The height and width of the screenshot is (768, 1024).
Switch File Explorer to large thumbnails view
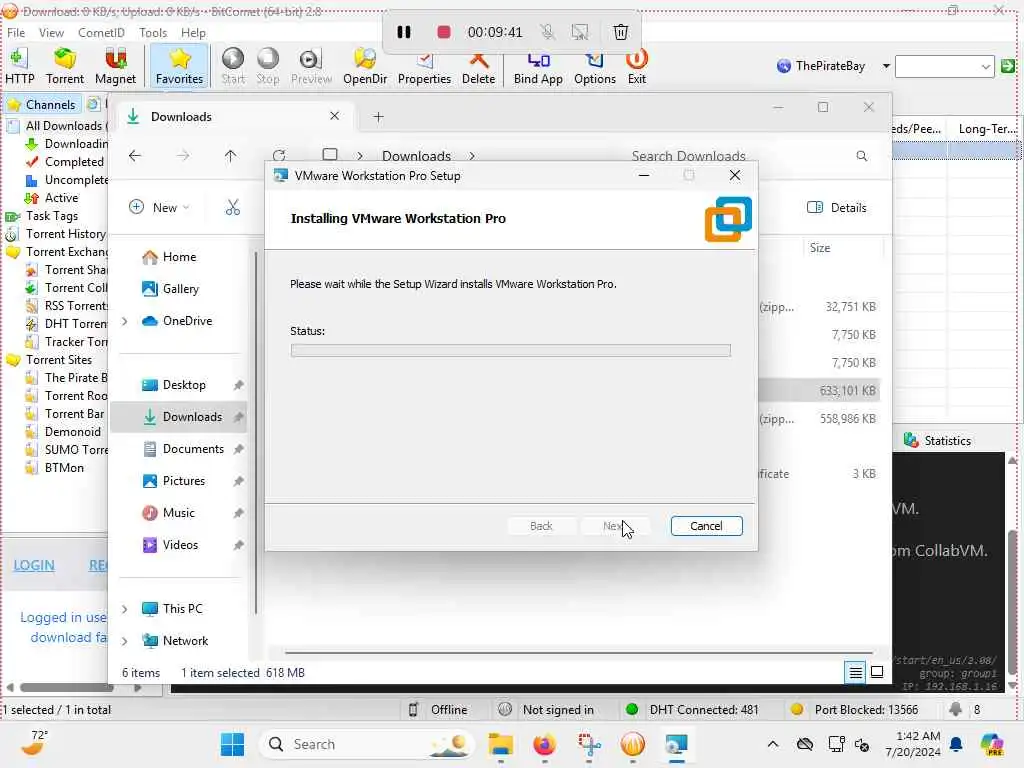tap(877, 672)
